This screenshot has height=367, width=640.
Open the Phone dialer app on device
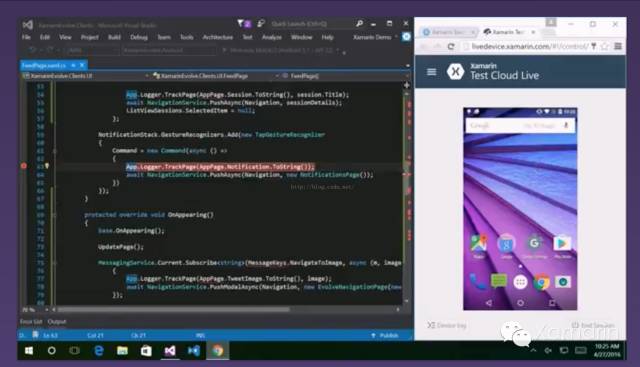[x=477, y=281]
